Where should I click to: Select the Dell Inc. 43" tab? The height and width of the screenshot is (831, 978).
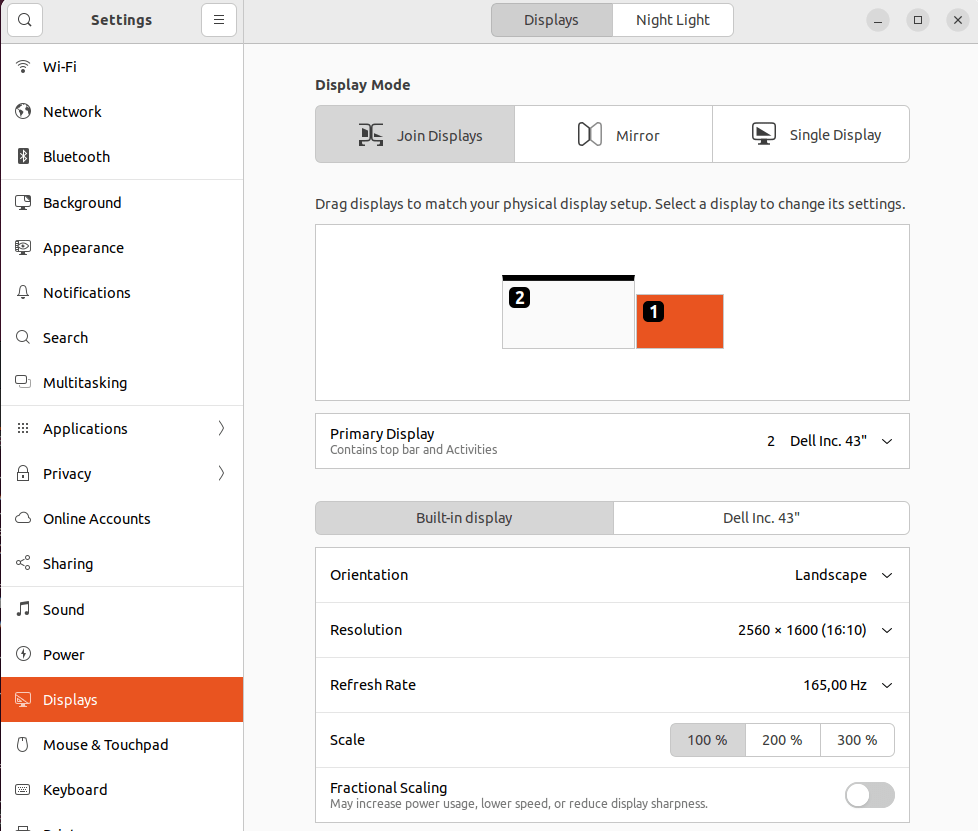[x=762, y=518]
